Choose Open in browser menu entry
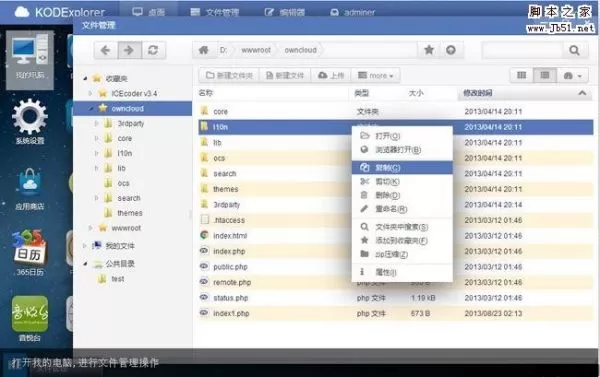 (x=402, y=150)
